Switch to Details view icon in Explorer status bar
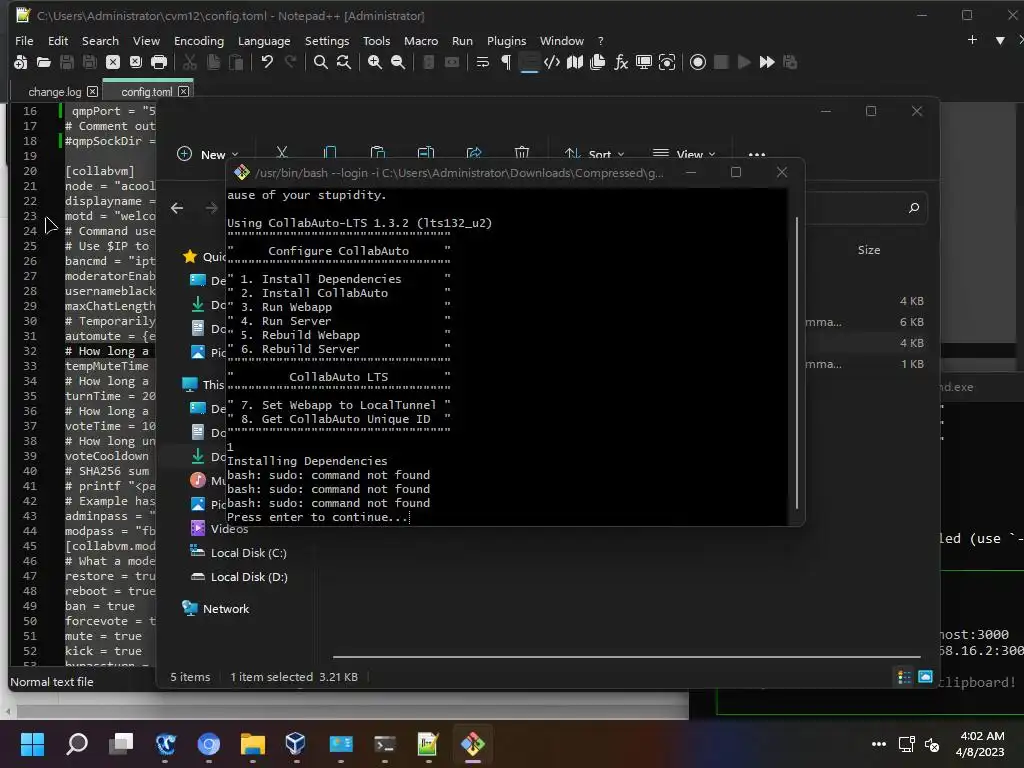 tap(904, 677)
